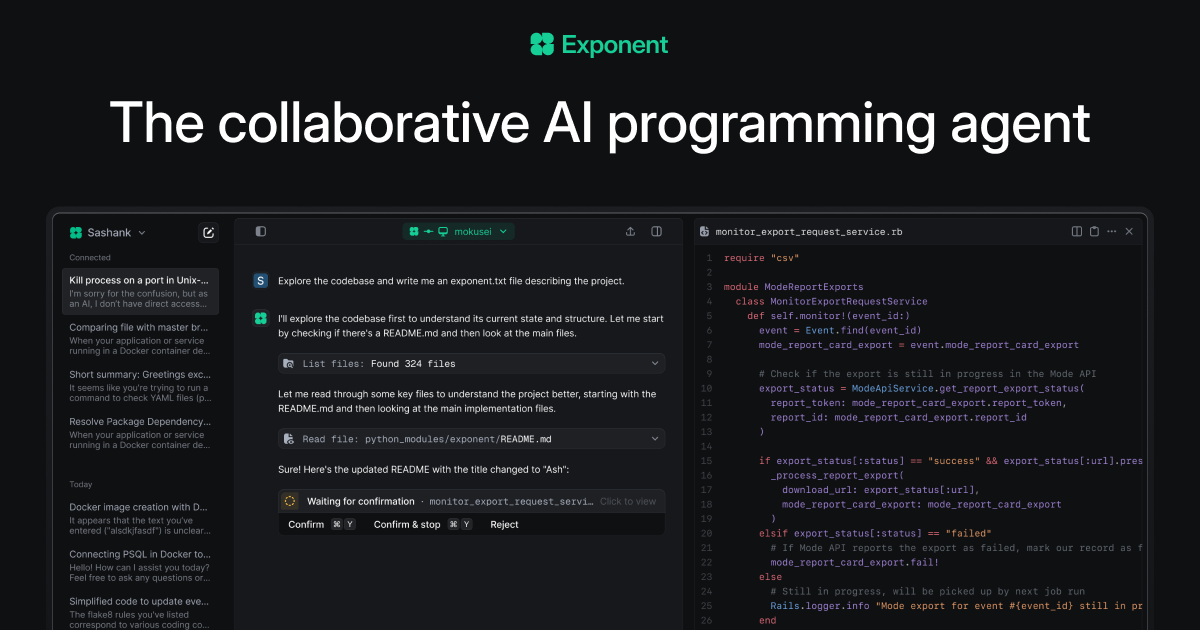Image resolution: width=1200 pixels, height=630 pixels.
Task: Click the Reject button
Action: [x=503, y=523]
